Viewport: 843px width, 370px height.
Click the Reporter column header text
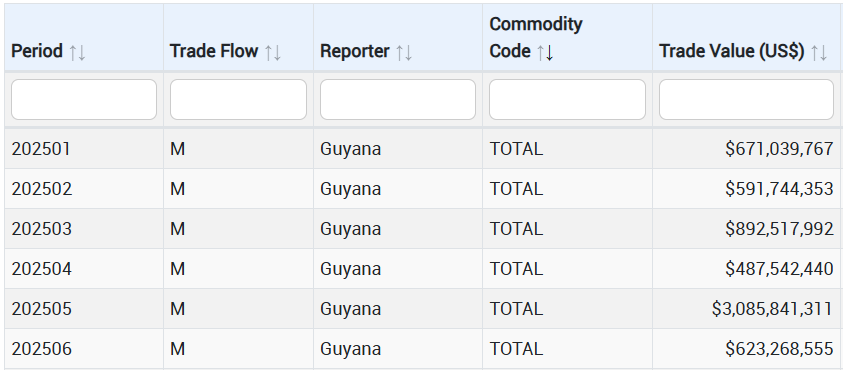point(355,52)
